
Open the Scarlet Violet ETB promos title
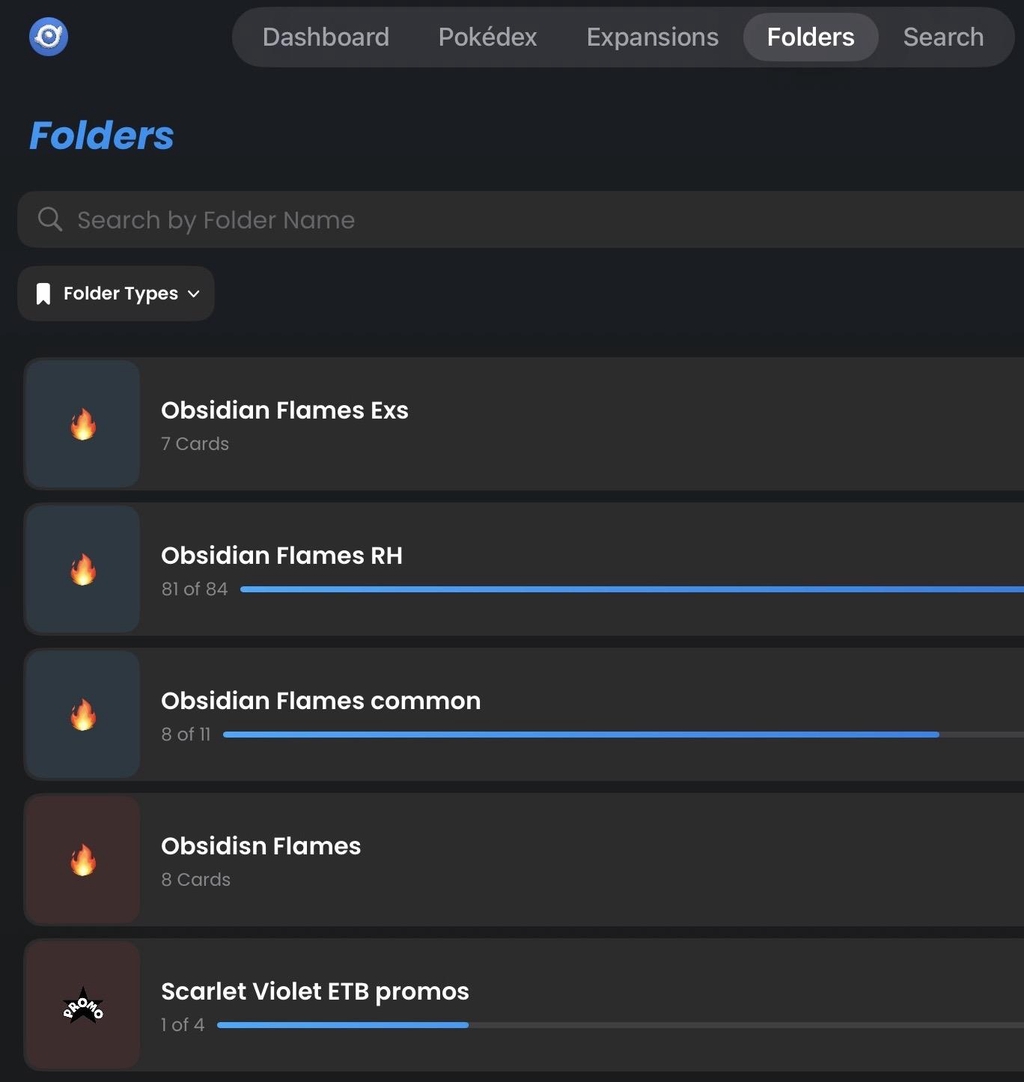(x=315, y=991)
